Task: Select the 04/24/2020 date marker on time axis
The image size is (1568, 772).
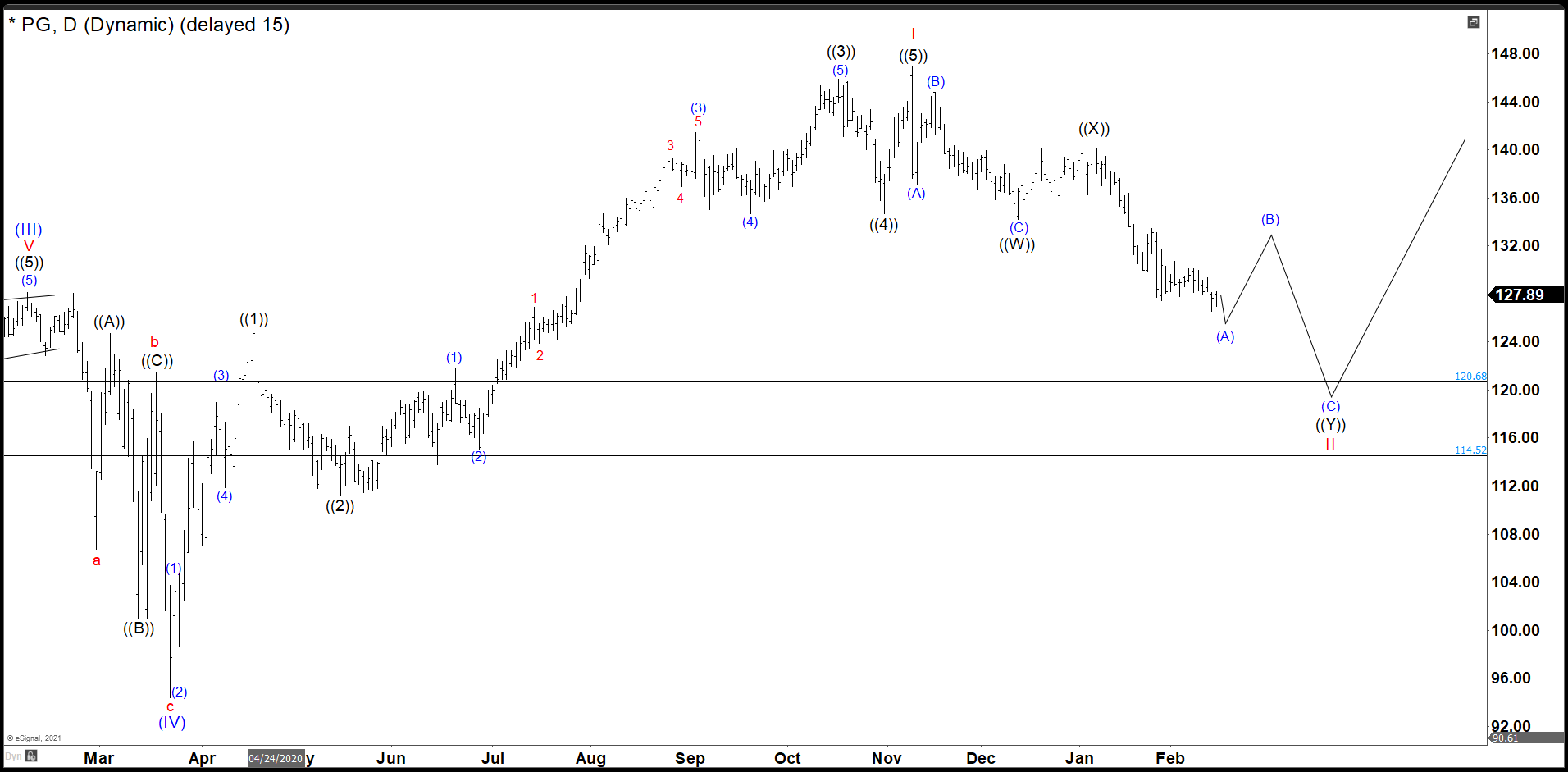Action: point(276,758)
